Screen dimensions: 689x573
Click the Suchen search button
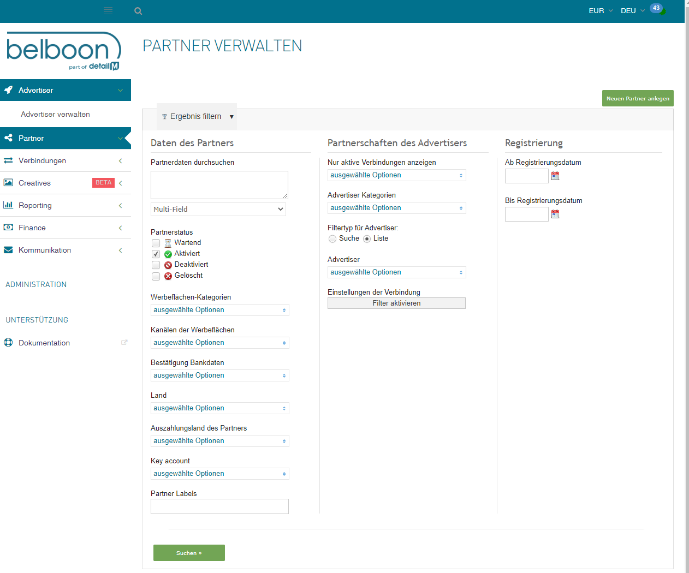tap(188, 553)
